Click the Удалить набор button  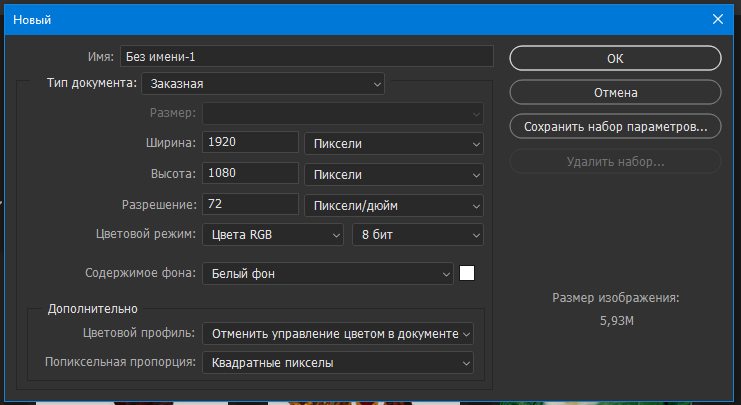tap(615, 162)
